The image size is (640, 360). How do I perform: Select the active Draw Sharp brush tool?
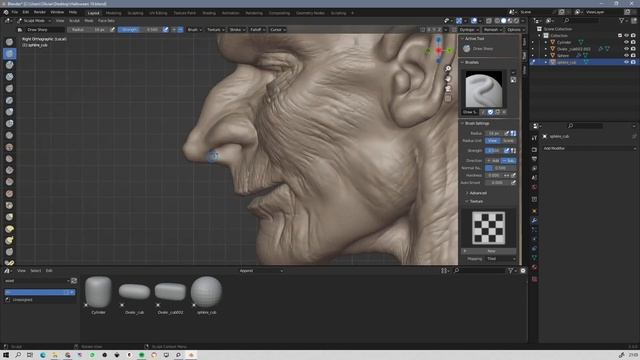pyautogui.click(x=9, y=53)
